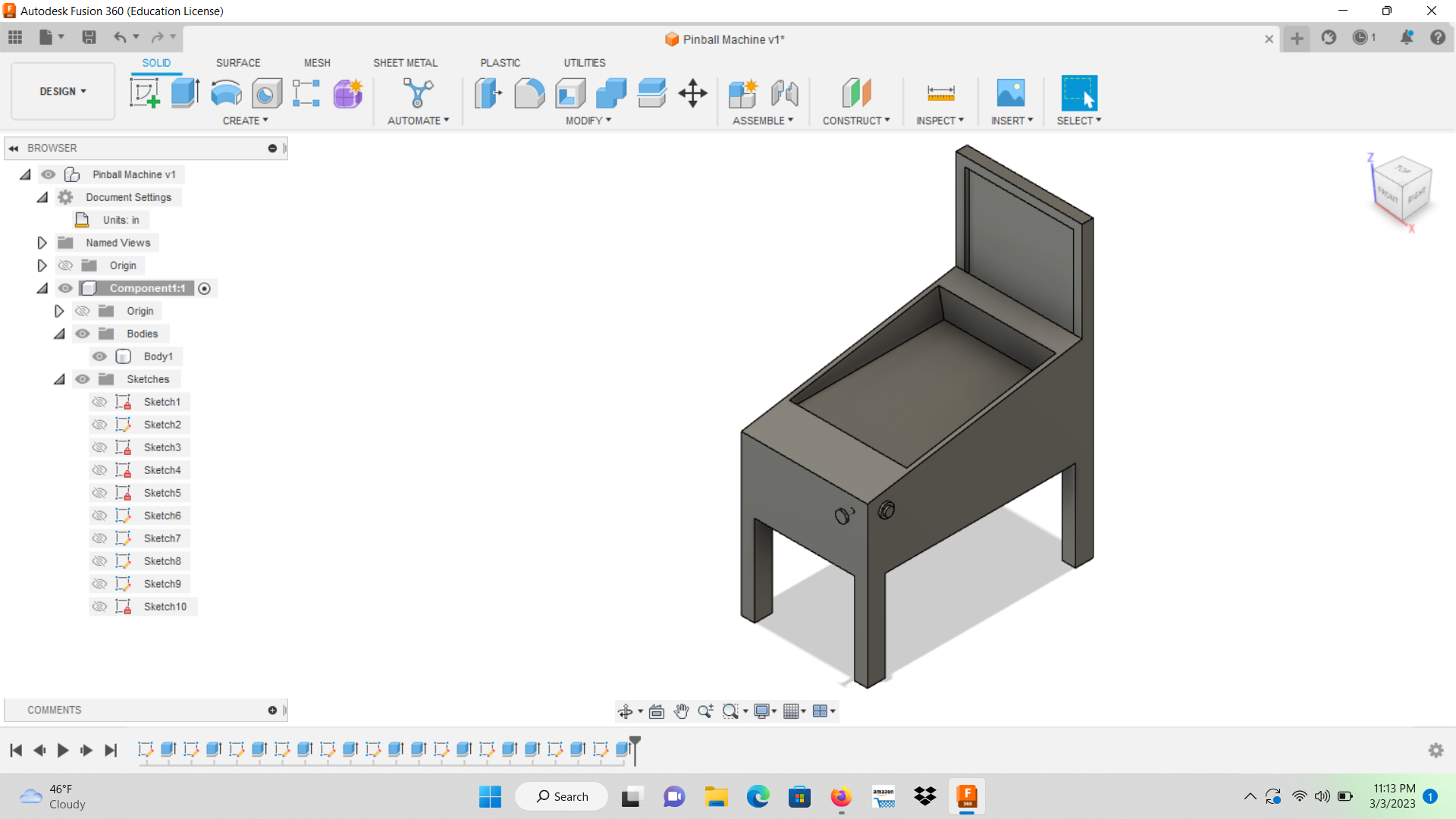Expand the Named Views folder
This screenshot has width=1456, height=819.
pos(42,243)
